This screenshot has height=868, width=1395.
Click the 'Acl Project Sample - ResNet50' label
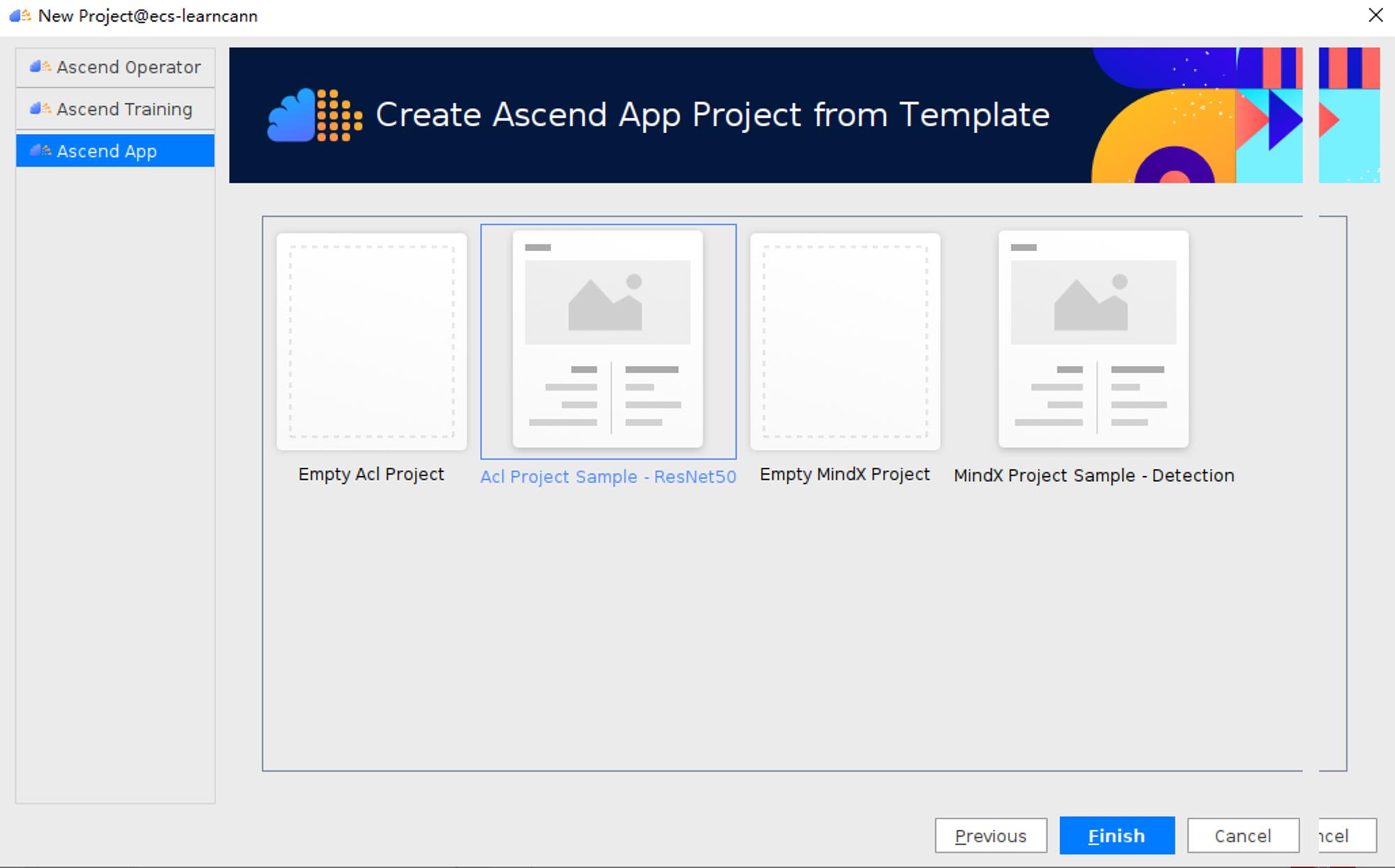tap(608, 477)
